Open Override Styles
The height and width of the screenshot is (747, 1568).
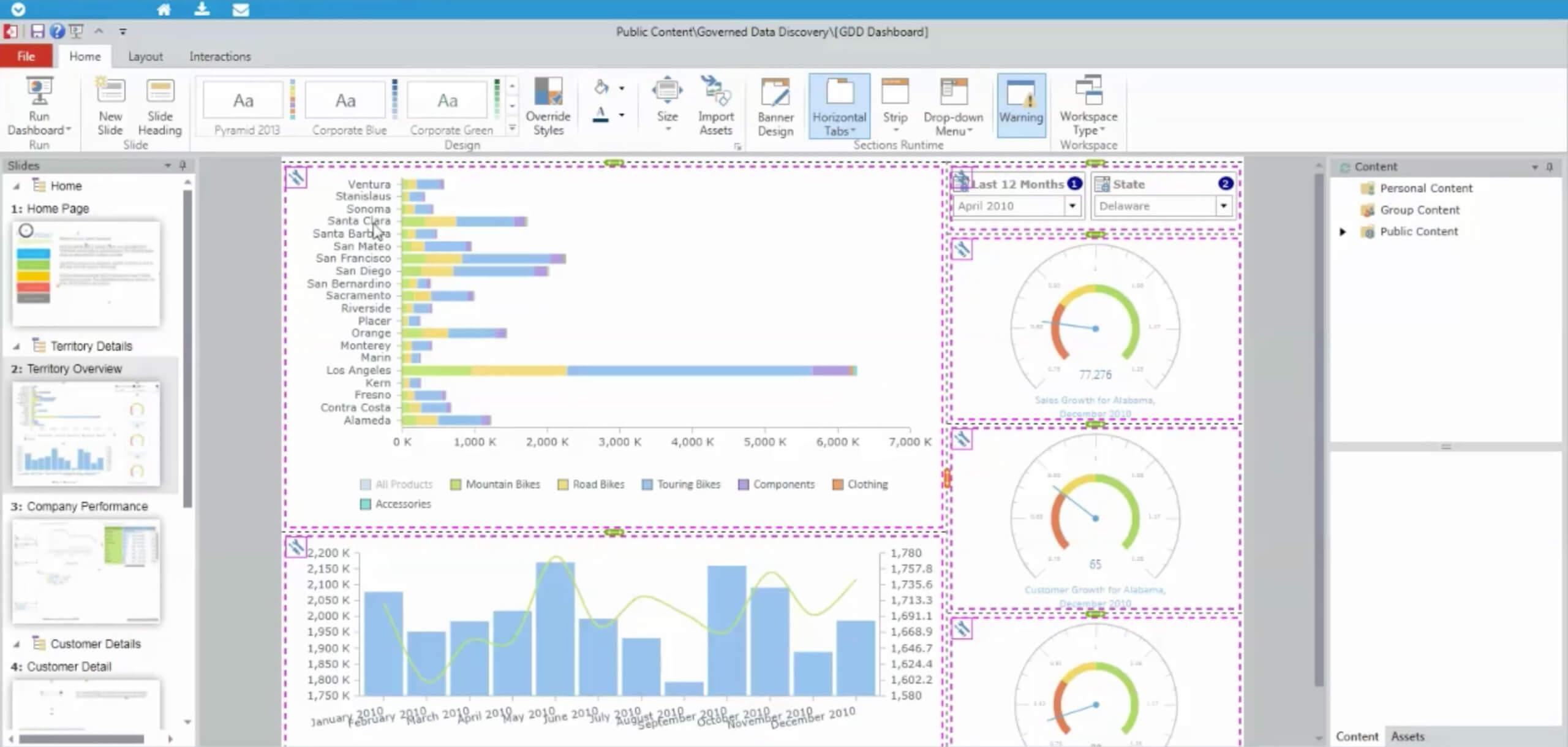[x=548, y=107]
